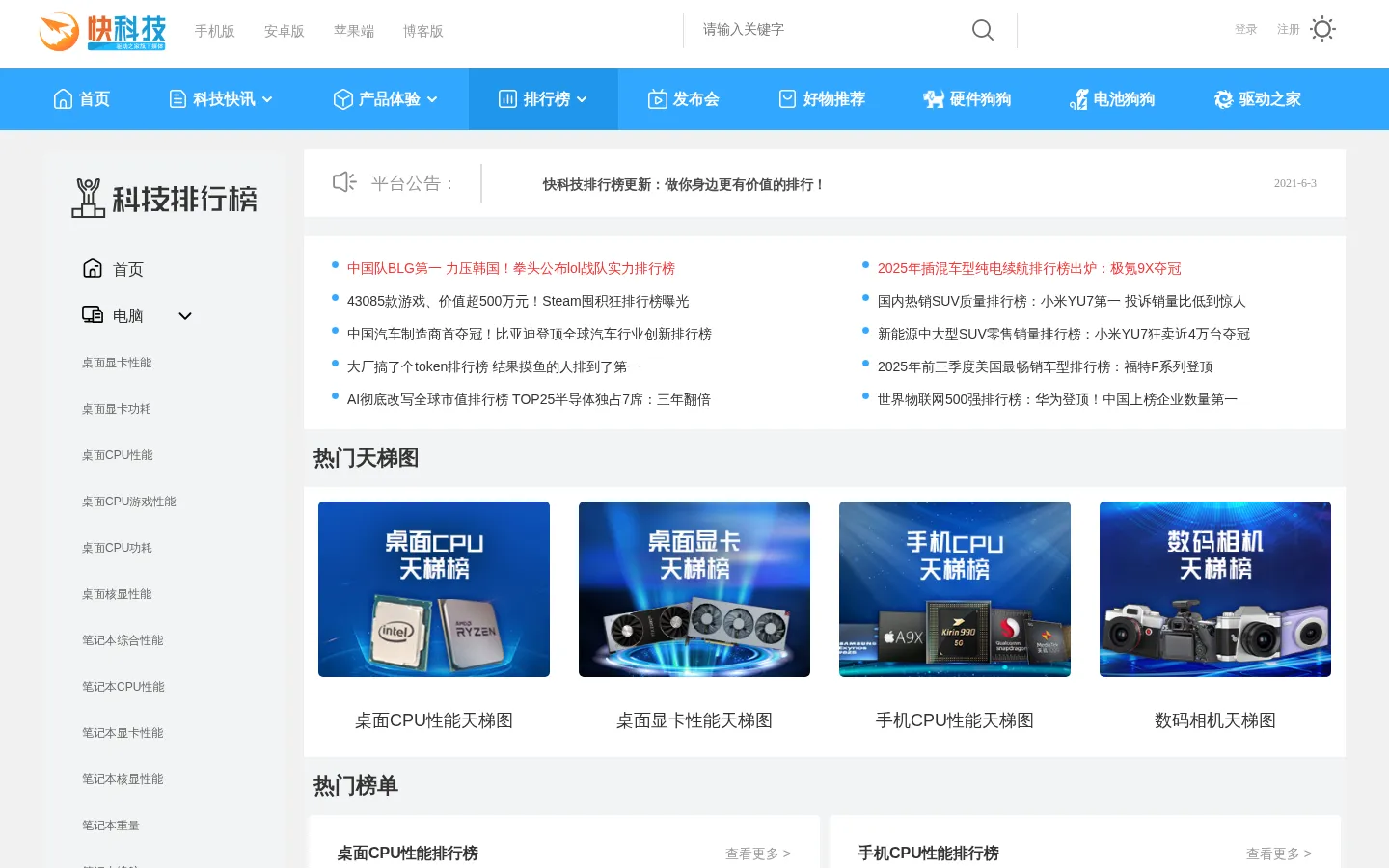Click the home icon in blue navbar
Image resolution: width=1389 pixels, height=868 pixels.
[63, 98]
